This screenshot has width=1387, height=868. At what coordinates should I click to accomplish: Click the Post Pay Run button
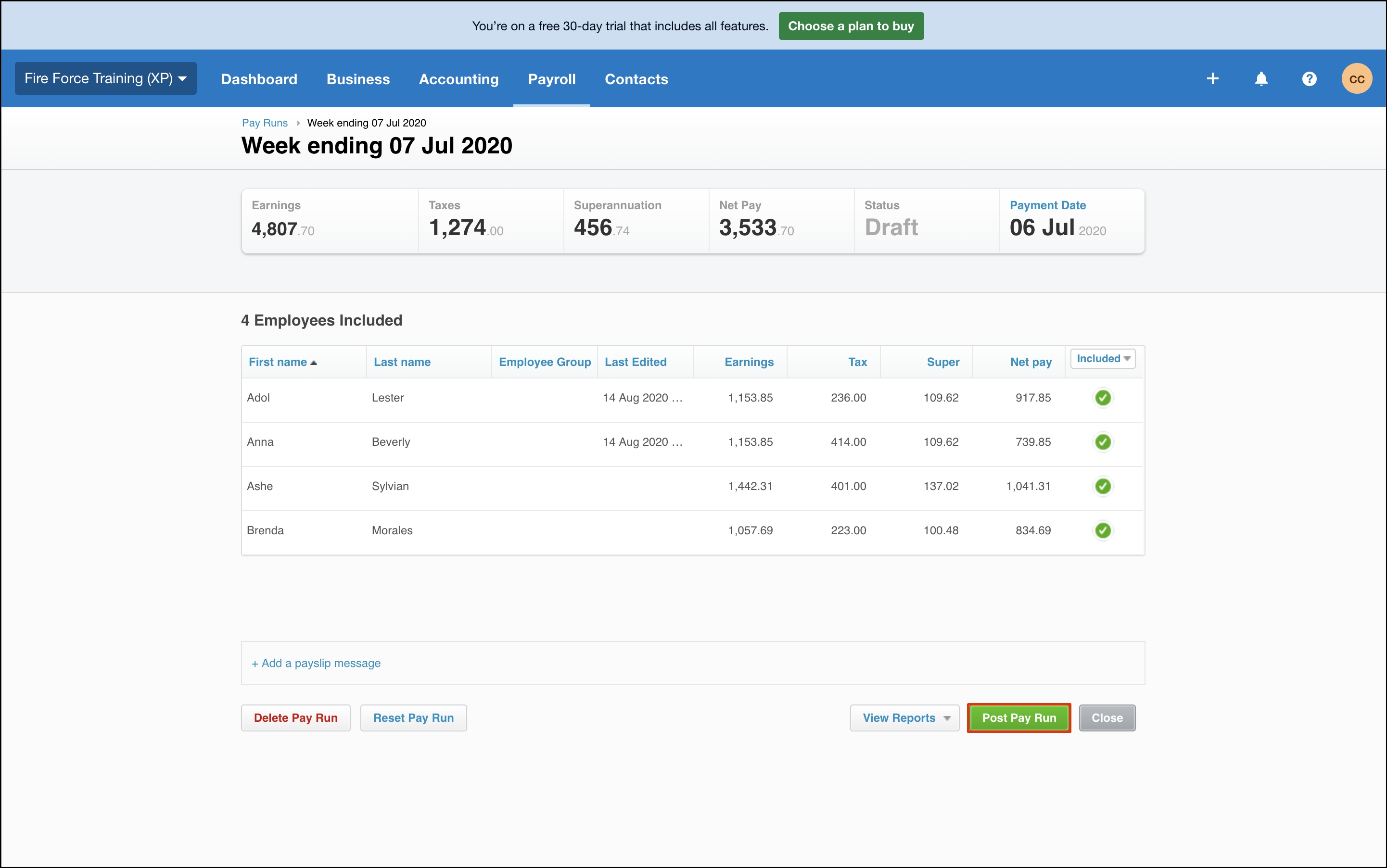(x=1019, y=717)
